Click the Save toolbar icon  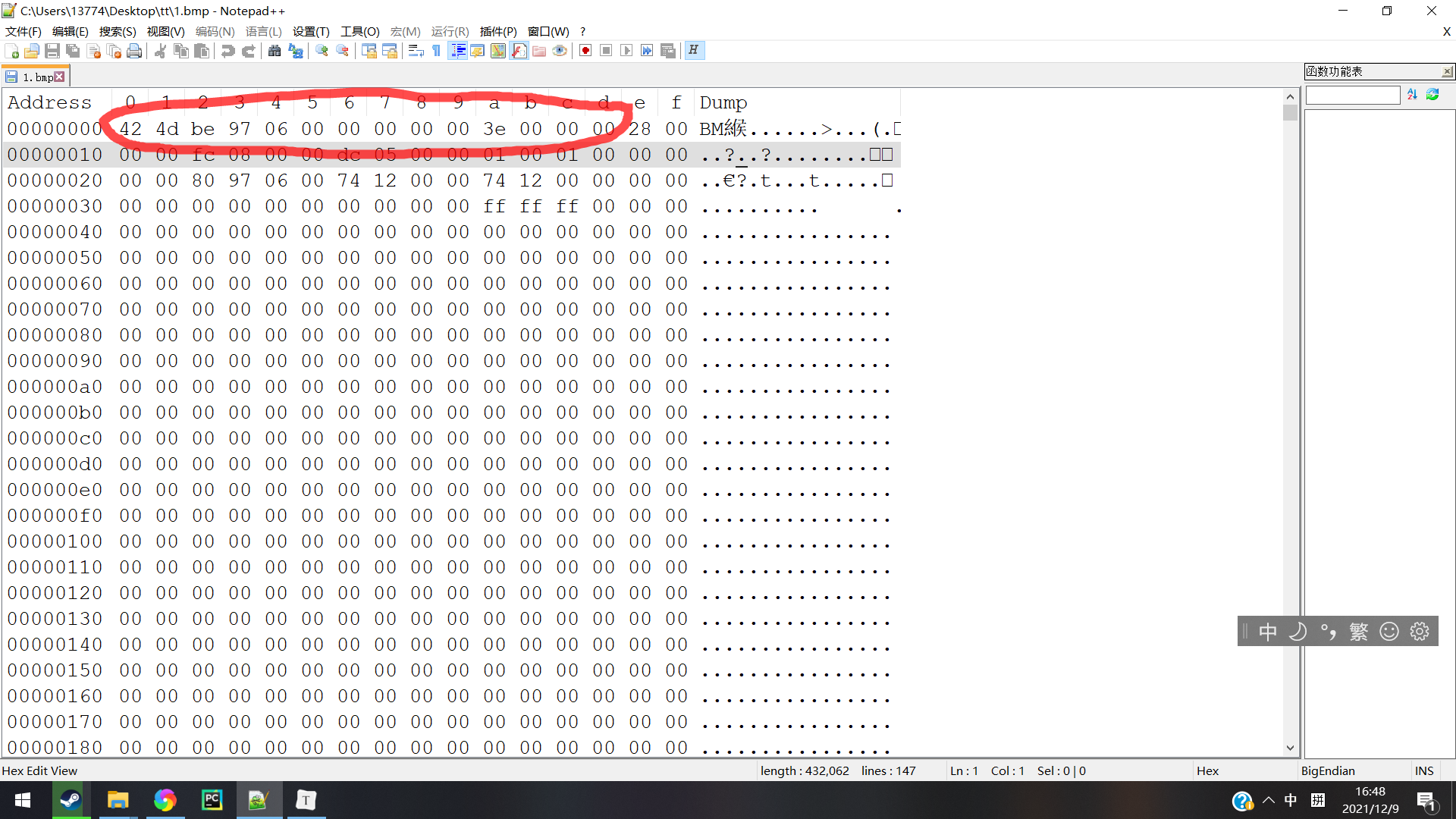tap(52, 51)
